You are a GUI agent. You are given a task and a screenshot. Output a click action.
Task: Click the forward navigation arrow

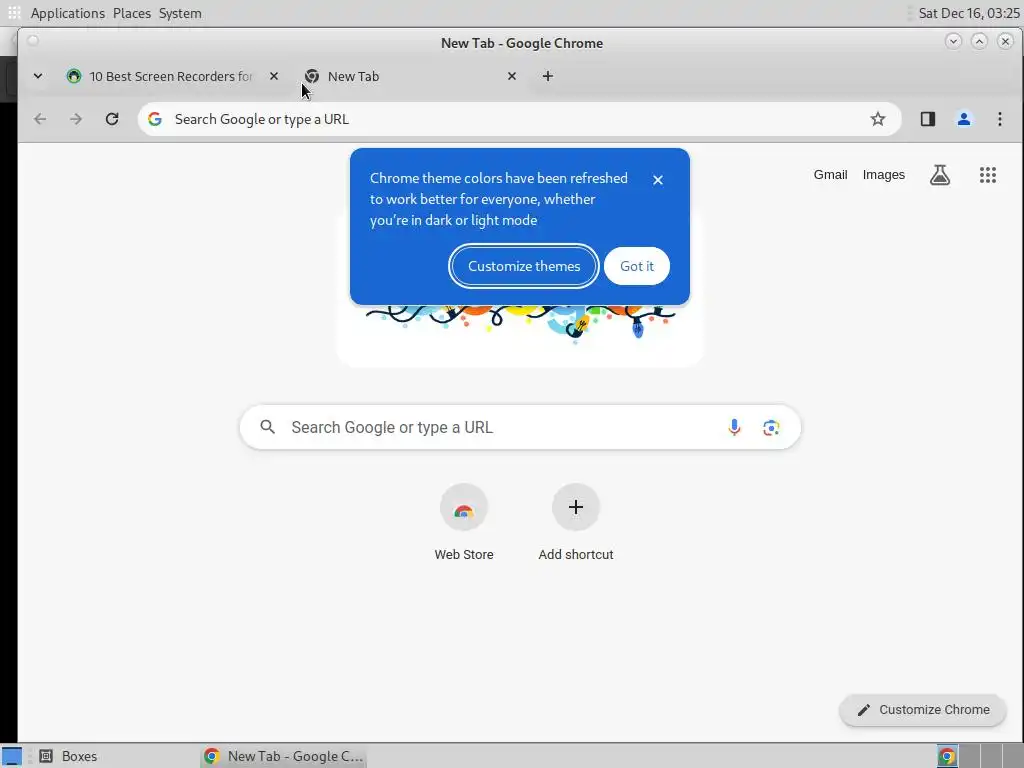point(76,119)
